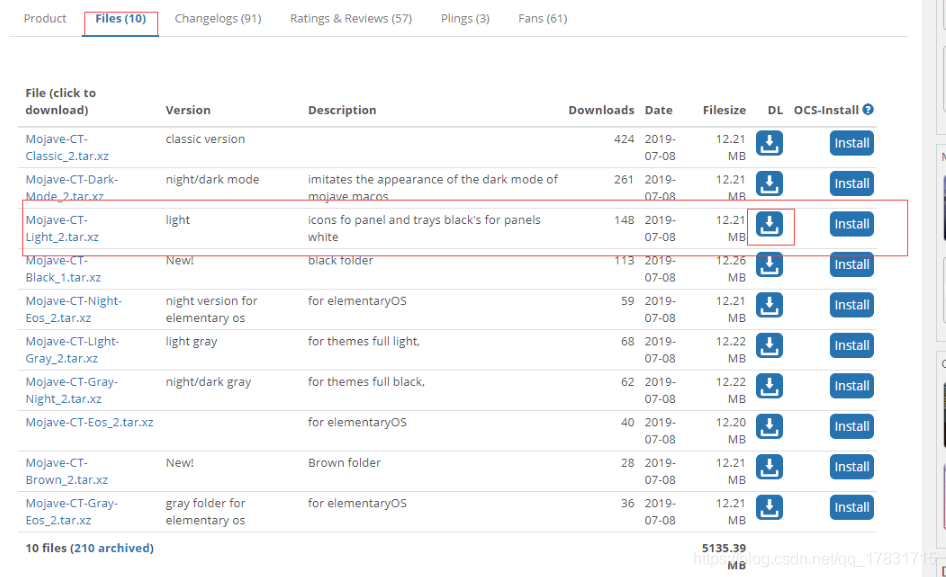Click download icon for Mojave-CT-Black_1 row
The width and height of the screenshot is (946, 577).
click(x=769, y=264)
